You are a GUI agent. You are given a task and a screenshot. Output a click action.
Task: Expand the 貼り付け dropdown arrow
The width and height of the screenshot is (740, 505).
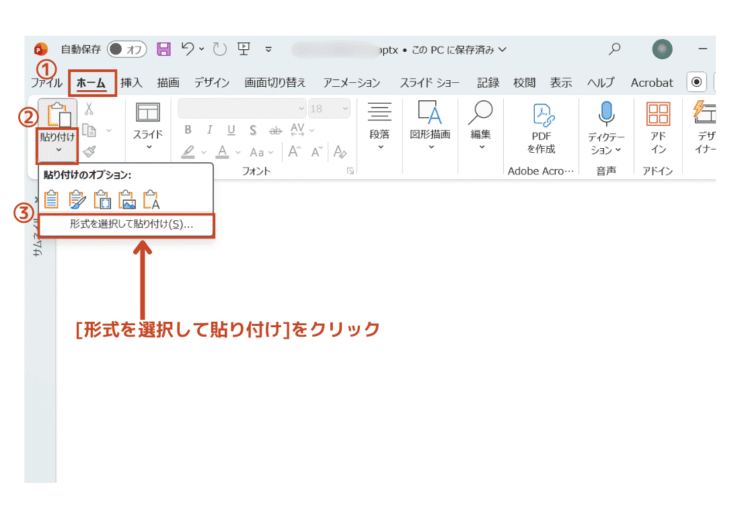[x=59, y=150]
